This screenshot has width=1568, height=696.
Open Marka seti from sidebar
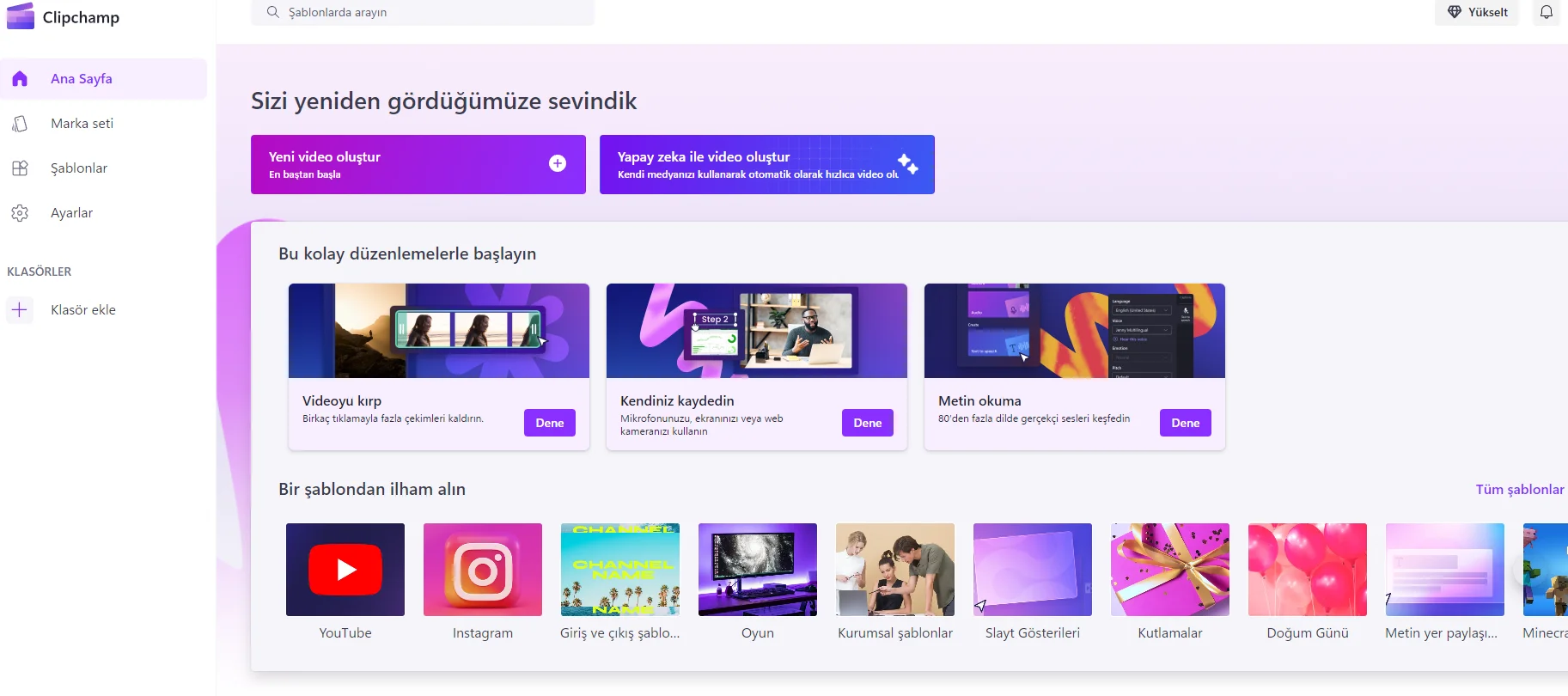pyautogui.click(x=104, y=124)
